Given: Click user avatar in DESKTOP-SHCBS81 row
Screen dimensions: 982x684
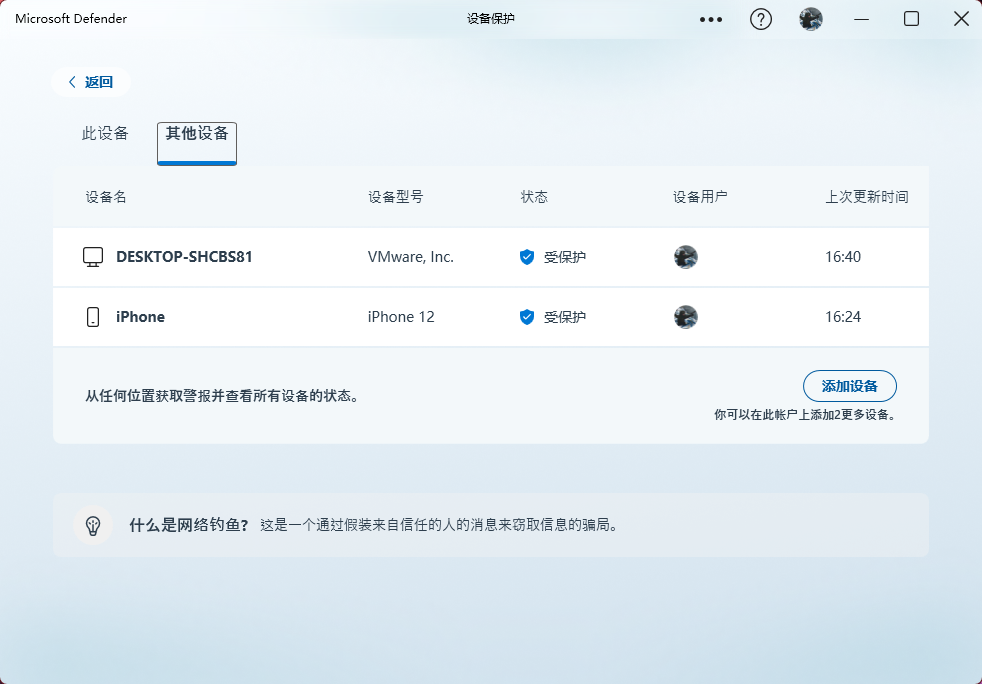Looking at the screenshot, I should pos(686,257).
